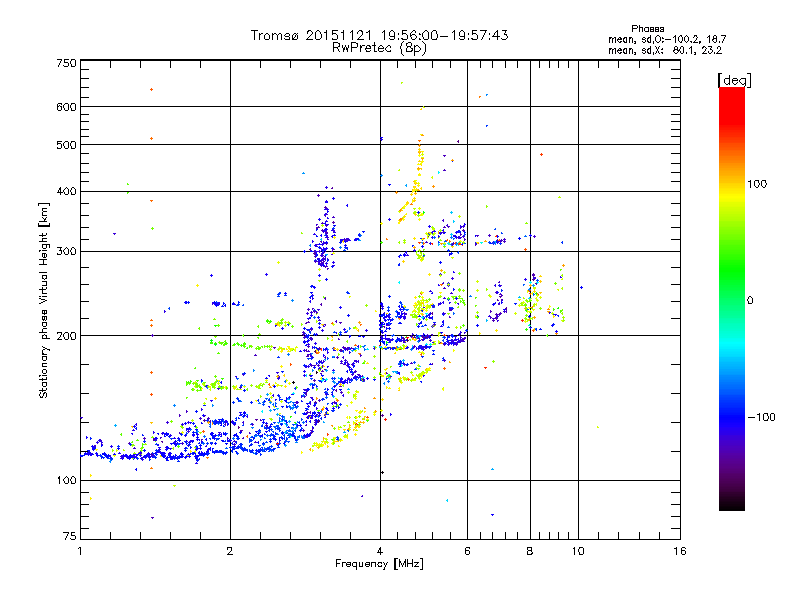Click the black bottom of the phase colorbar

[x=732, y=503]
